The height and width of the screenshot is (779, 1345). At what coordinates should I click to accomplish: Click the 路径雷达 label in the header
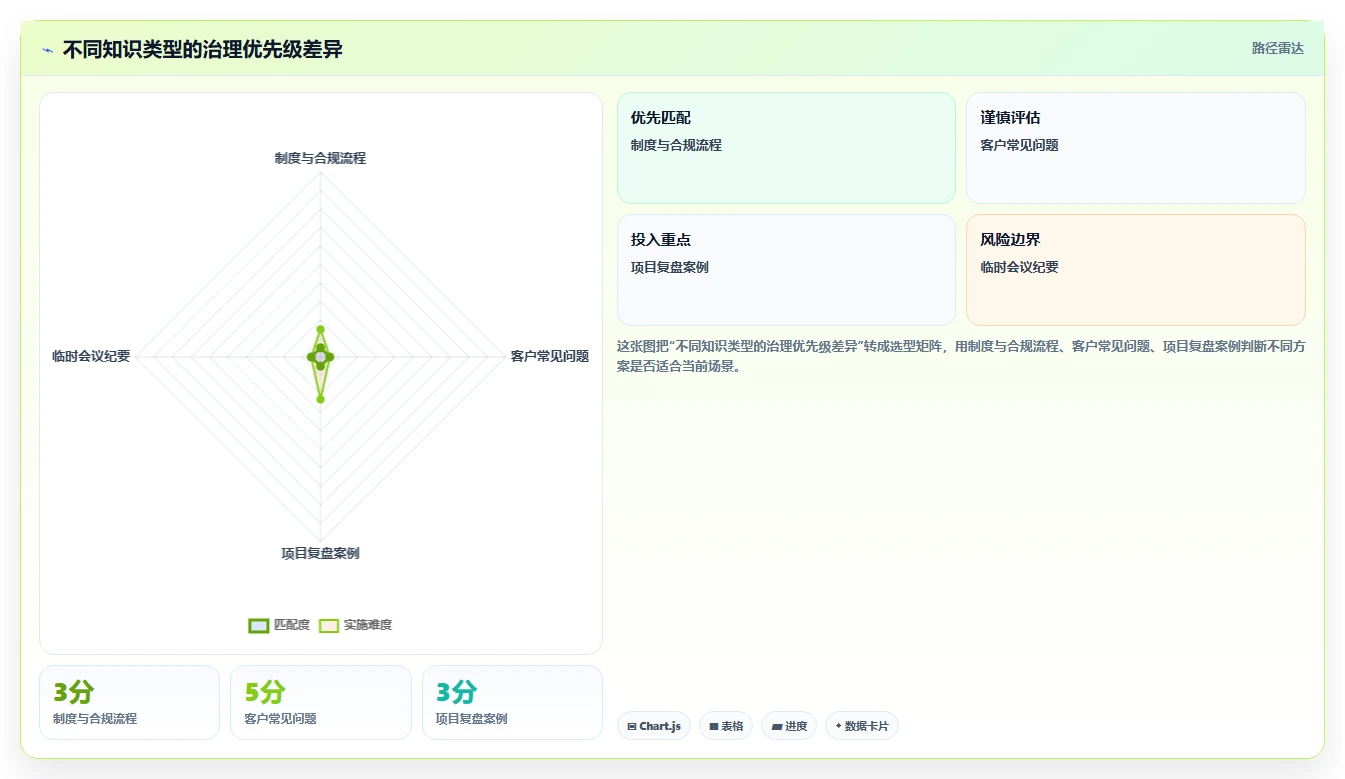1278,48
